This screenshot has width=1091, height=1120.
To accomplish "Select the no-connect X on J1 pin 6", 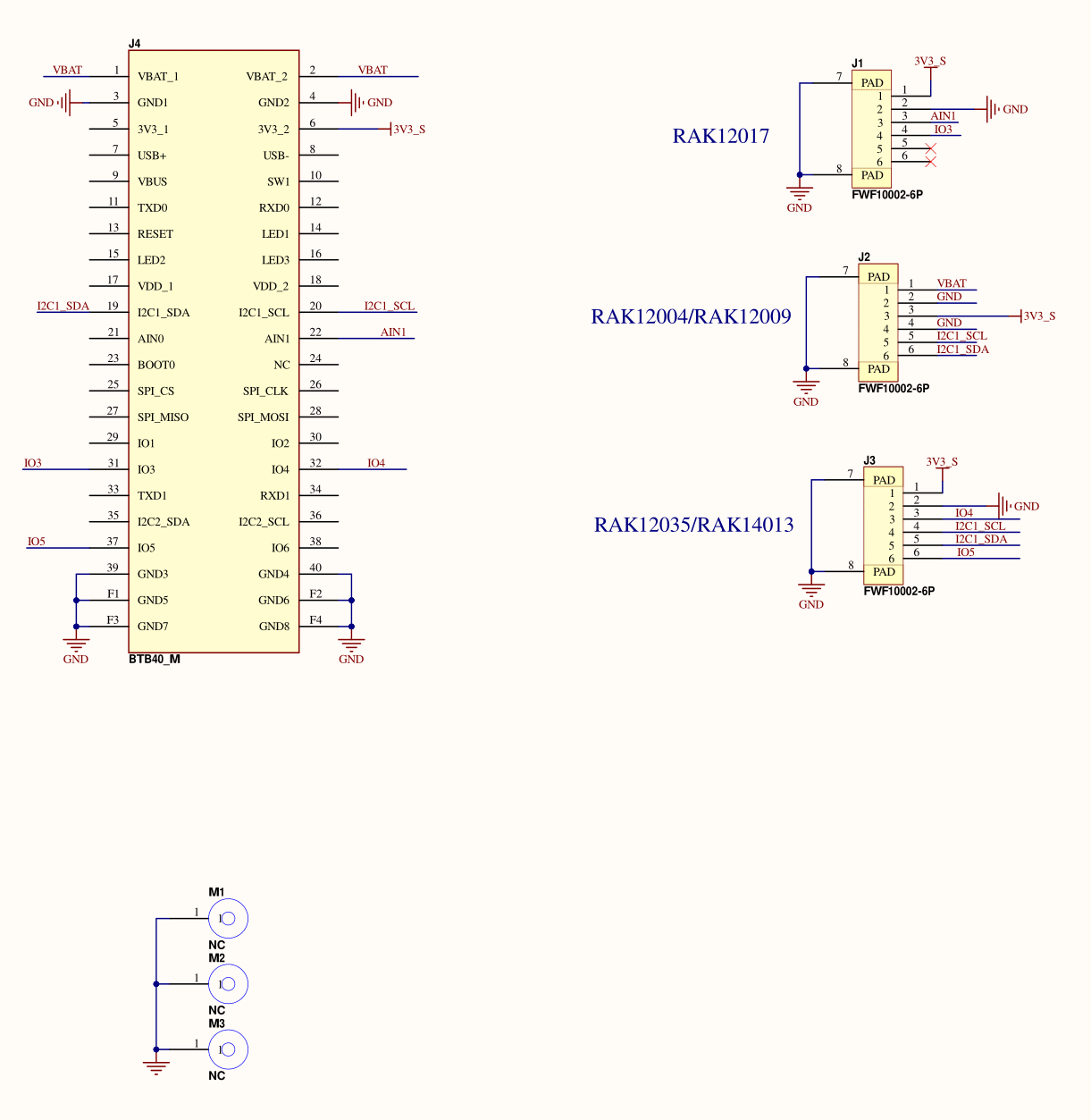I will point(930,162).
